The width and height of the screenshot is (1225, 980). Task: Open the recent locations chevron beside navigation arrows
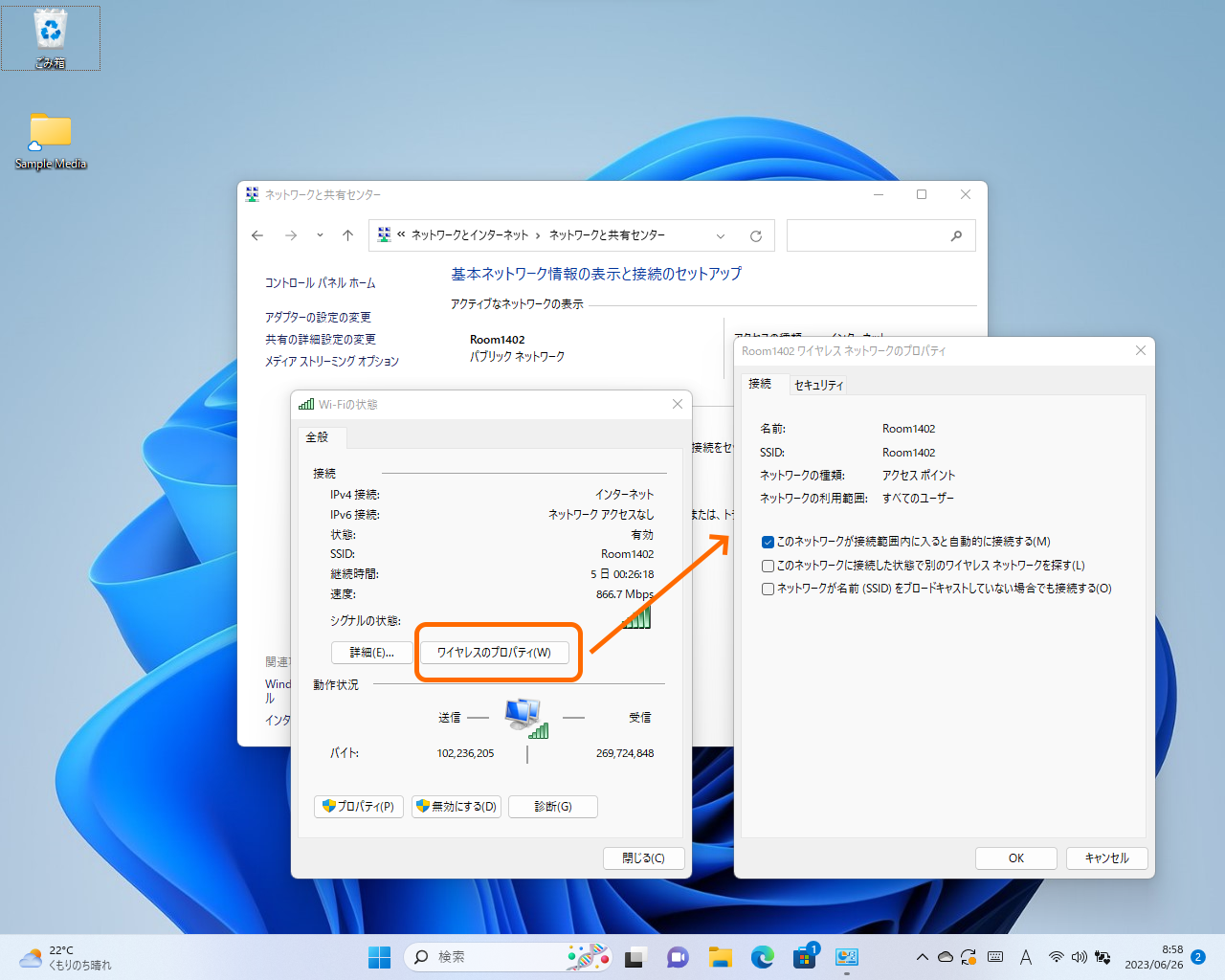319,234
